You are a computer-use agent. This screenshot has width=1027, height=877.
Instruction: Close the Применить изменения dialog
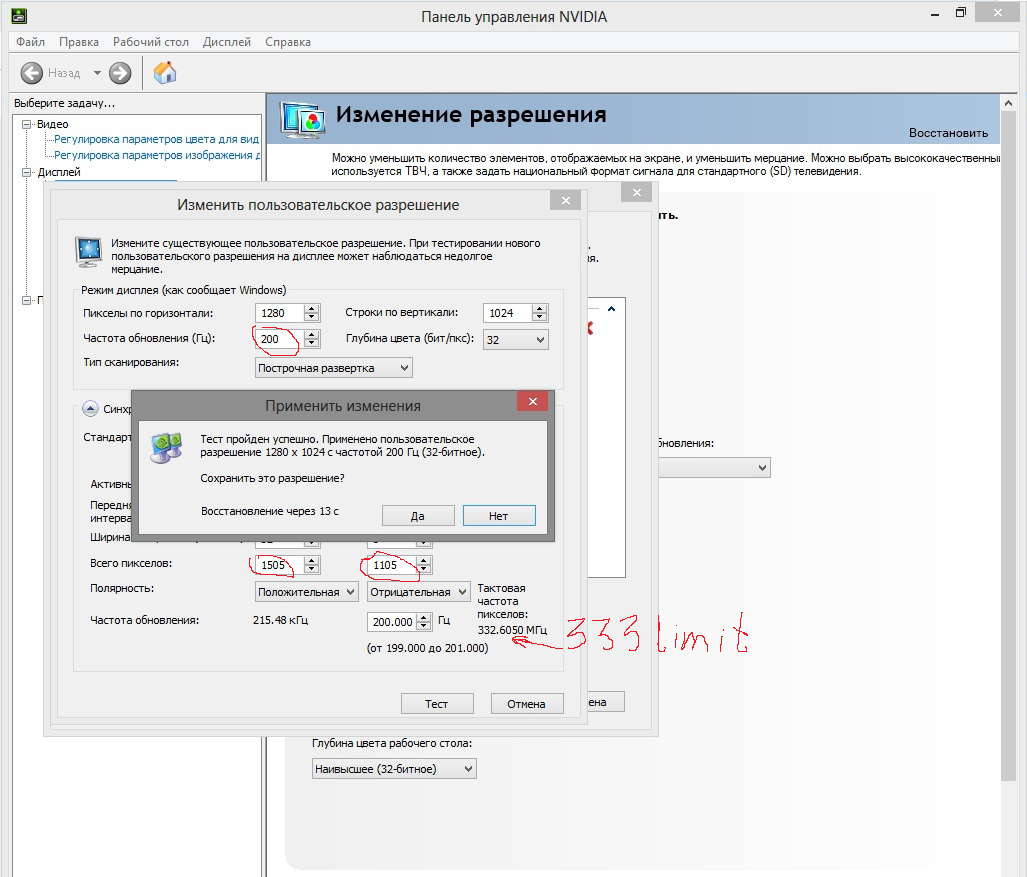pos(532,402)
